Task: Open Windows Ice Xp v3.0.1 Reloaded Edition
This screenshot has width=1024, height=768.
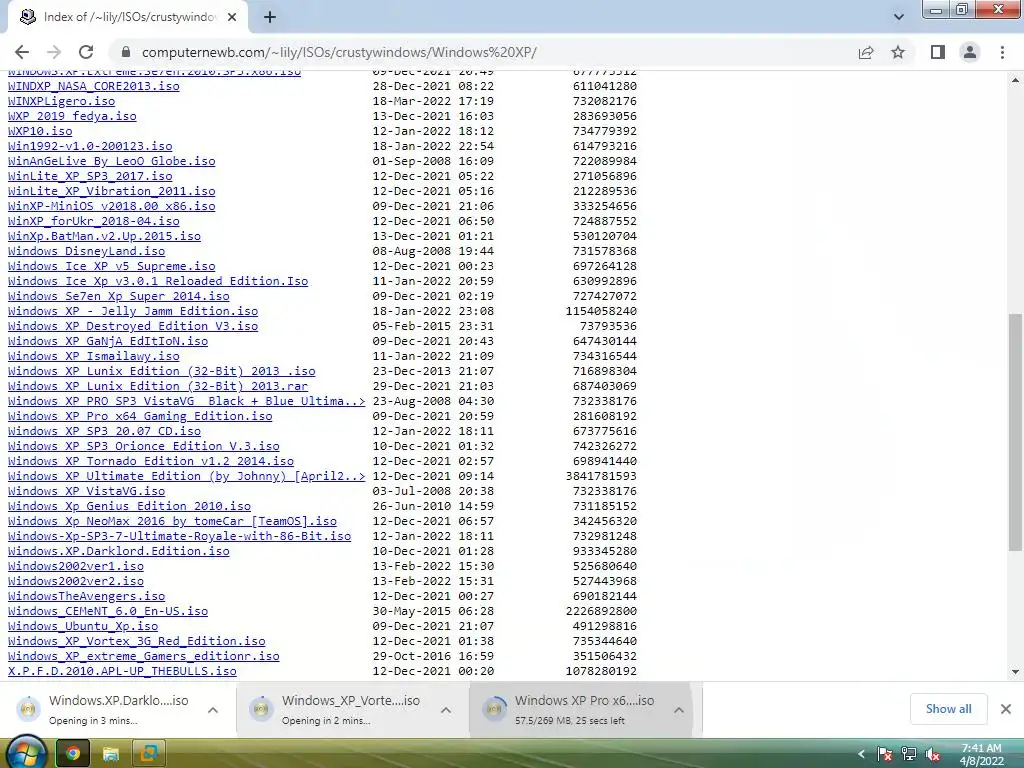Action: pyautogui.click(x=158, y=281)
